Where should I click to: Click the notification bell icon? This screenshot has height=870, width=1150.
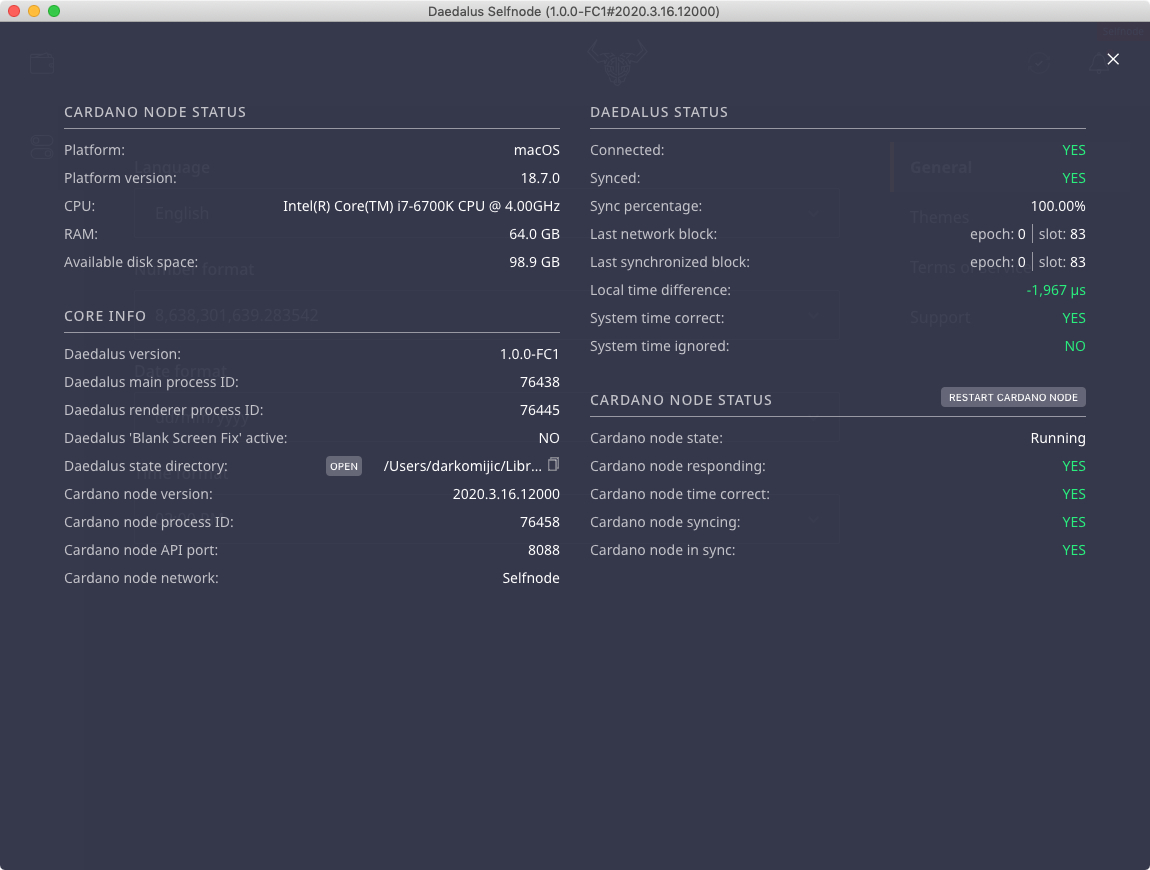[1098, 63]
